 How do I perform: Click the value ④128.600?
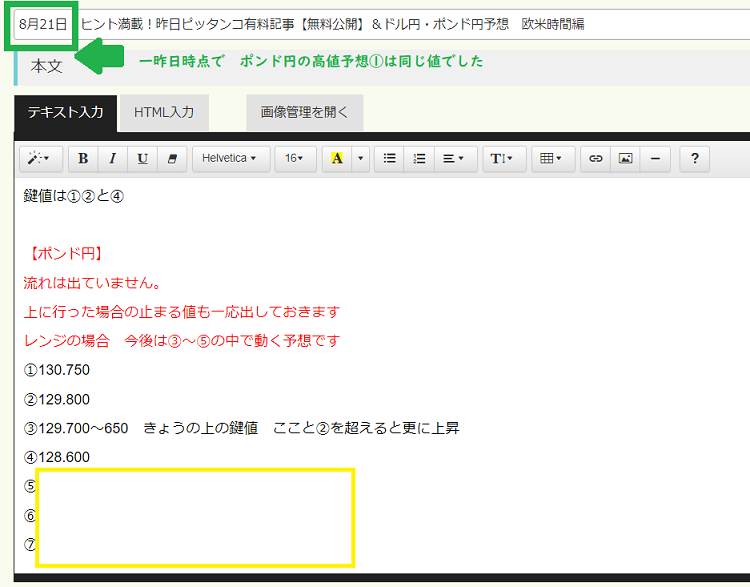(56, 457)
